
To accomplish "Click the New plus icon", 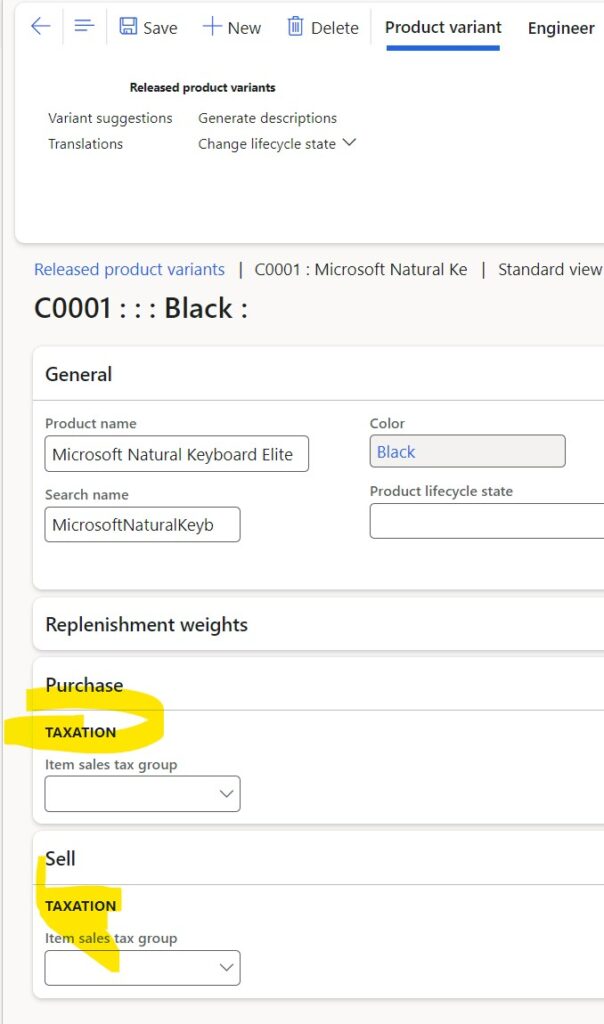I will point(212,27).
